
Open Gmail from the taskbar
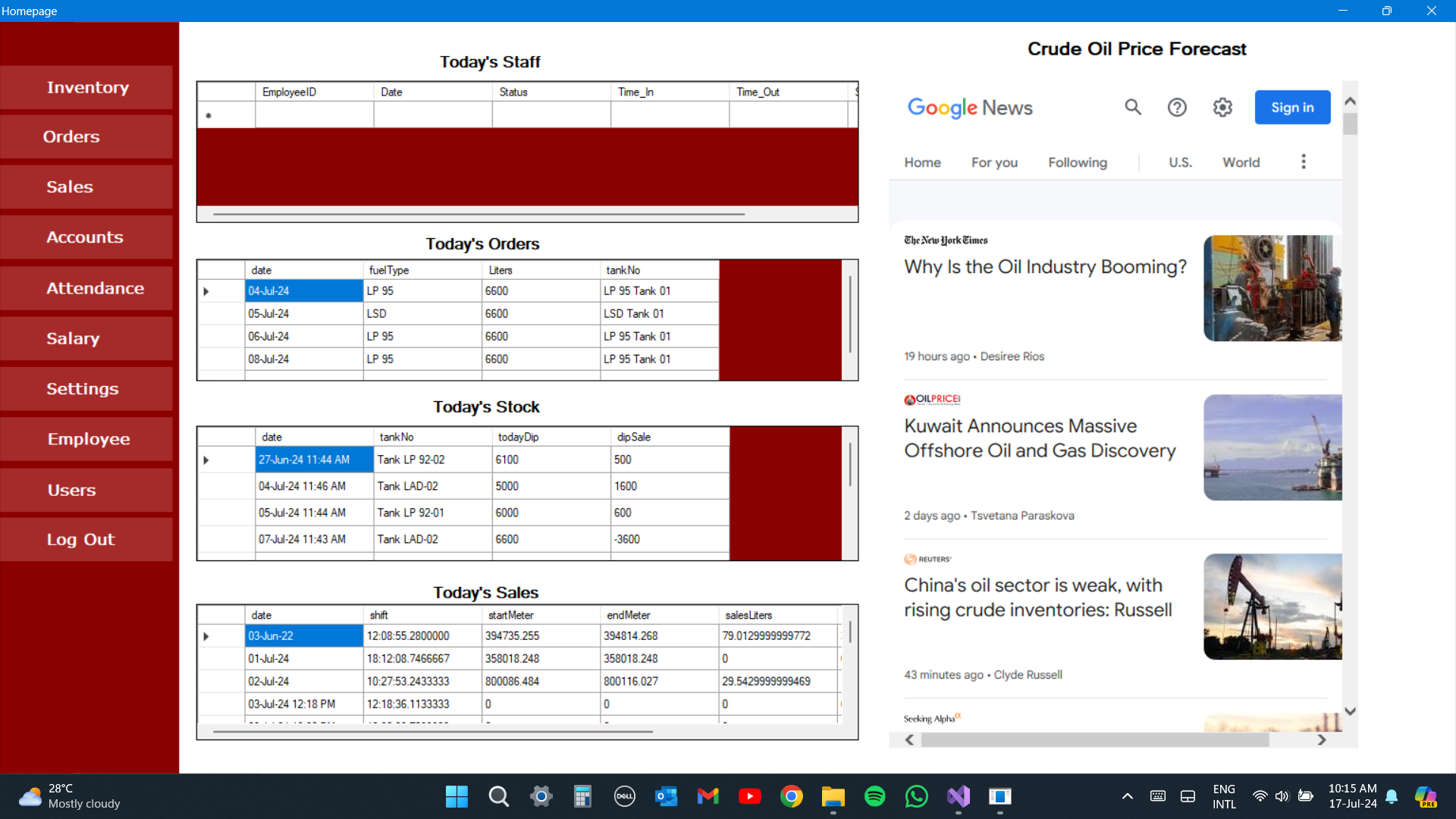(x=708, y=796)
